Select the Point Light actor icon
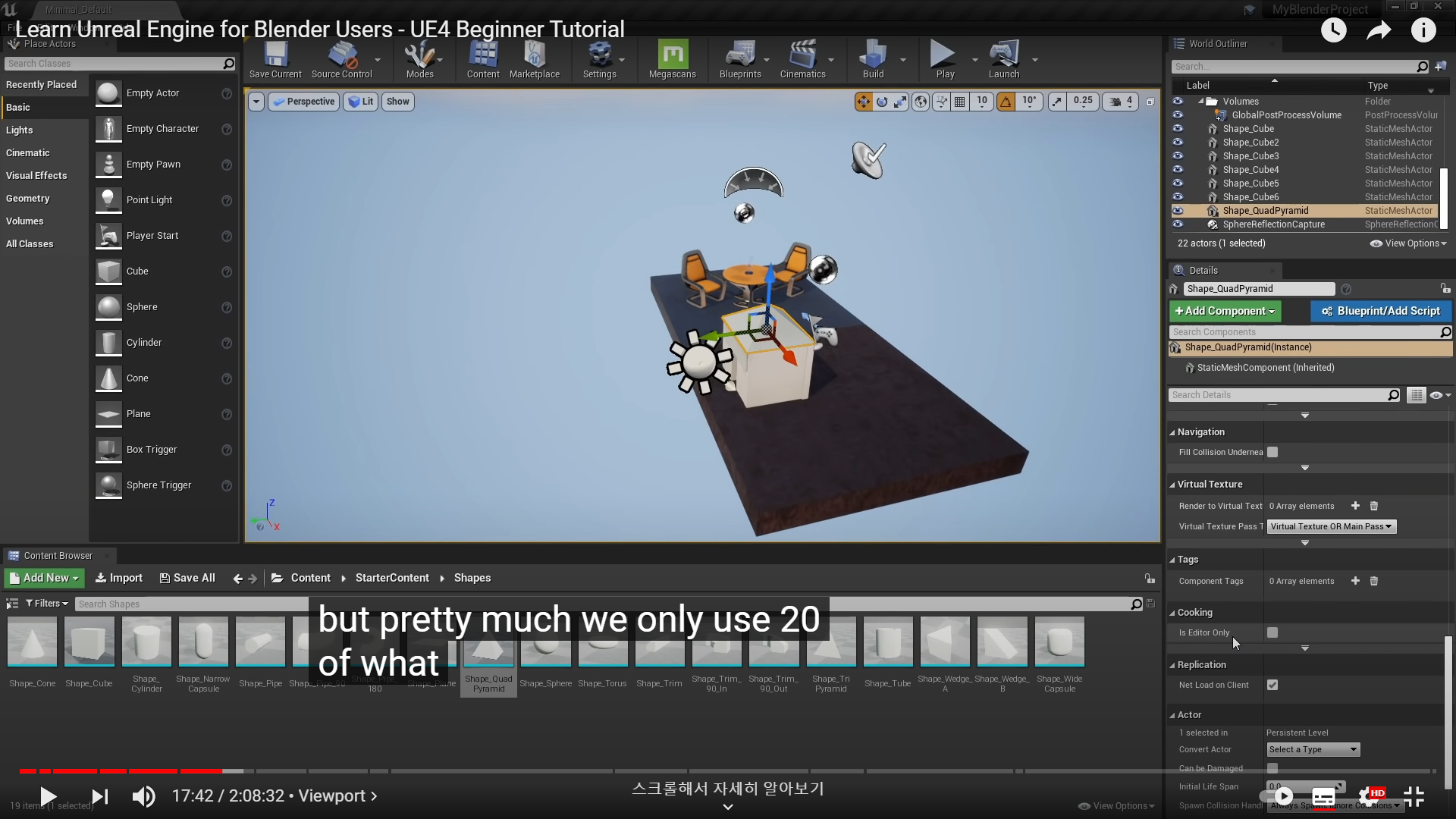The width and height of the screenshot is (1456, 819). (x=108, y=200)
